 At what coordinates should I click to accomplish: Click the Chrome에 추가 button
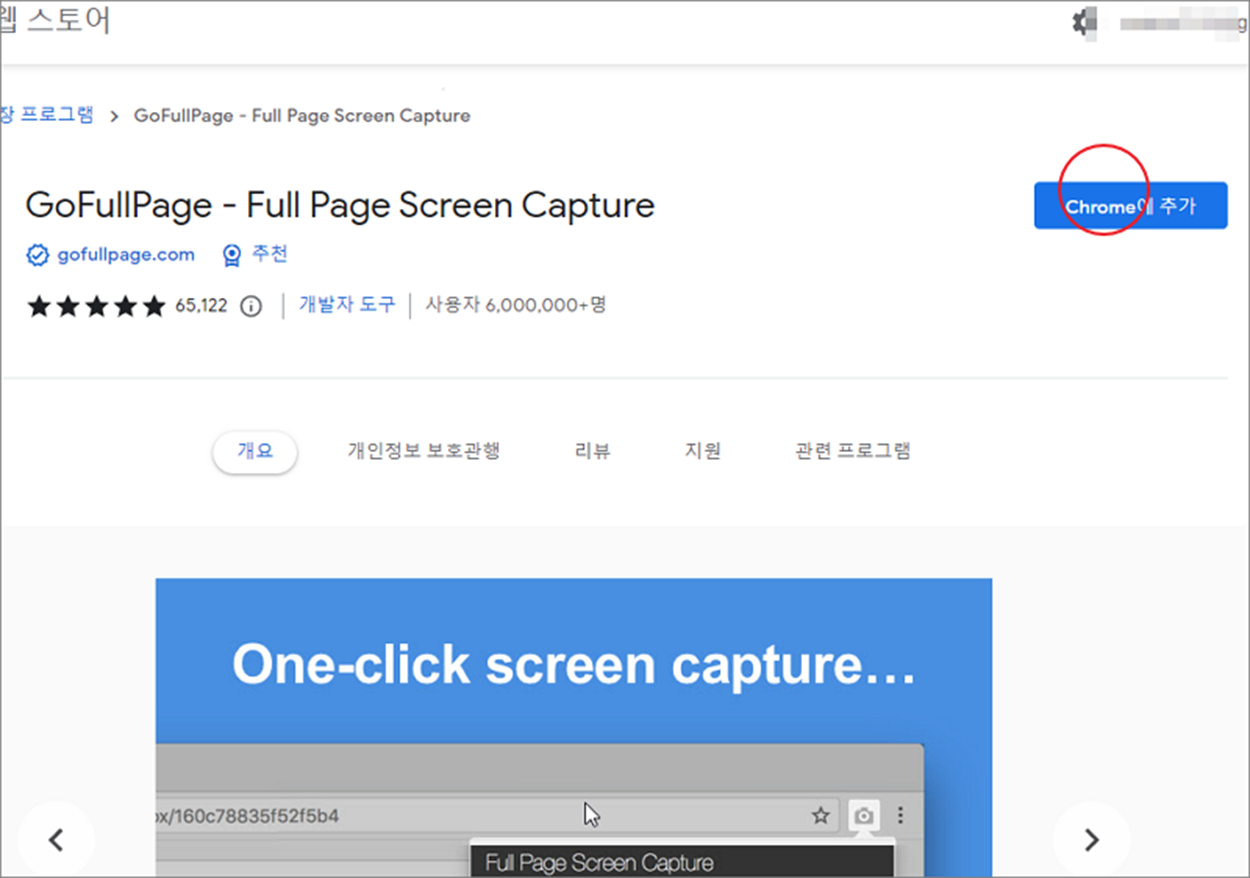[1130, 206]
